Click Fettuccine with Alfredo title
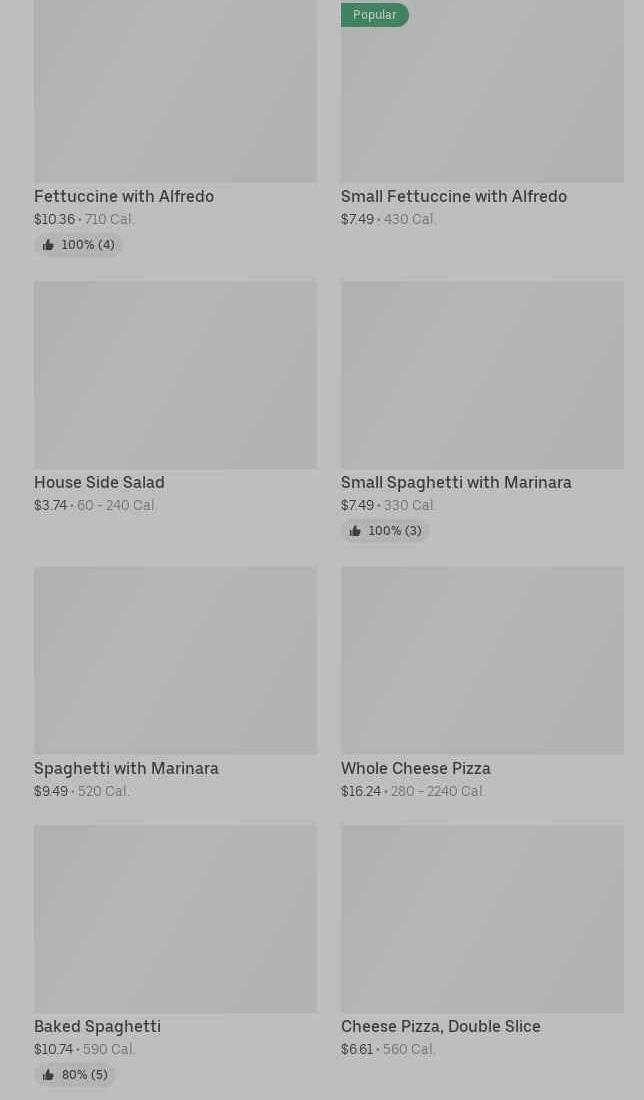Screen dimensions: 644x1100 124,197
